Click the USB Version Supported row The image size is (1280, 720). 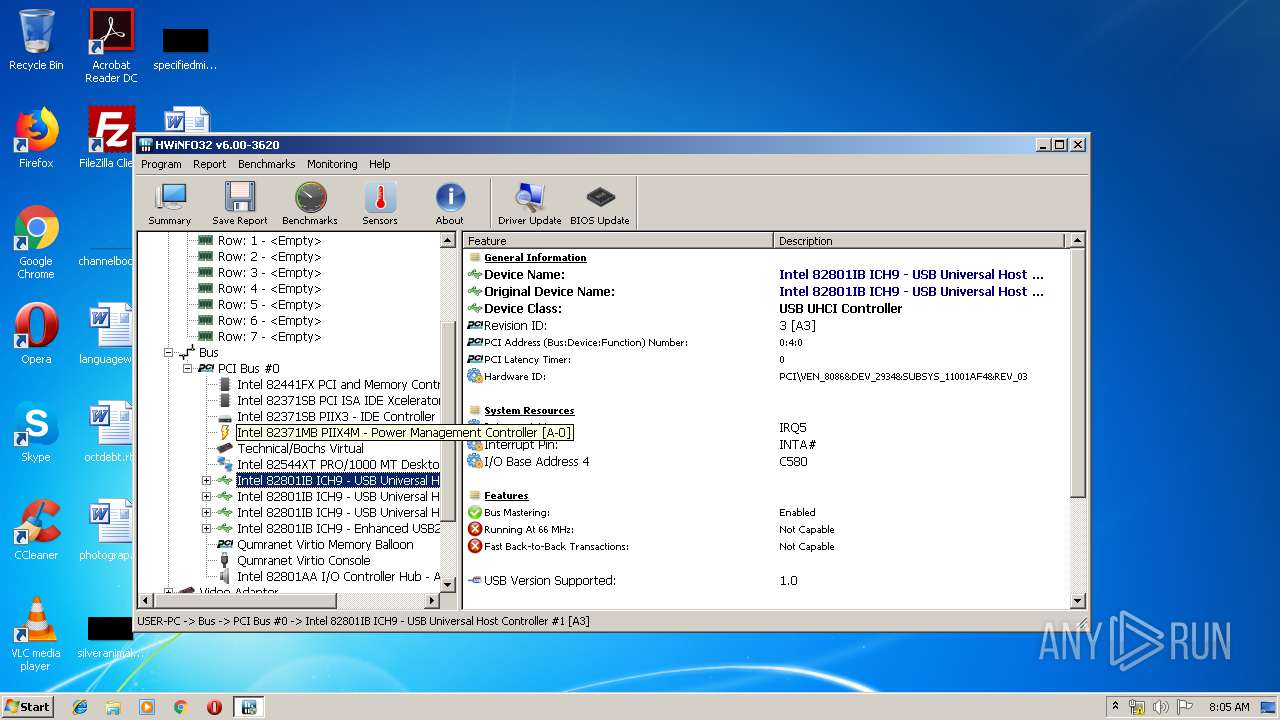coord(766,581)
